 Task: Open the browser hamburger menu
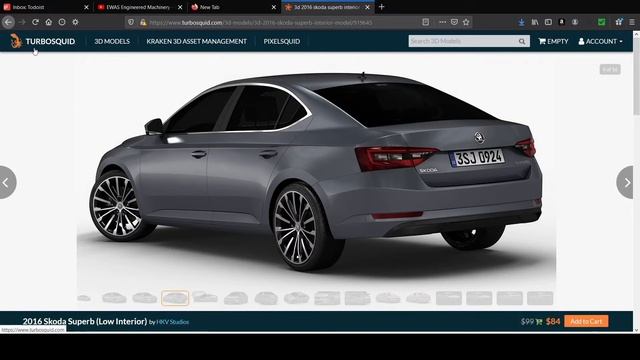tap(632, 22)
